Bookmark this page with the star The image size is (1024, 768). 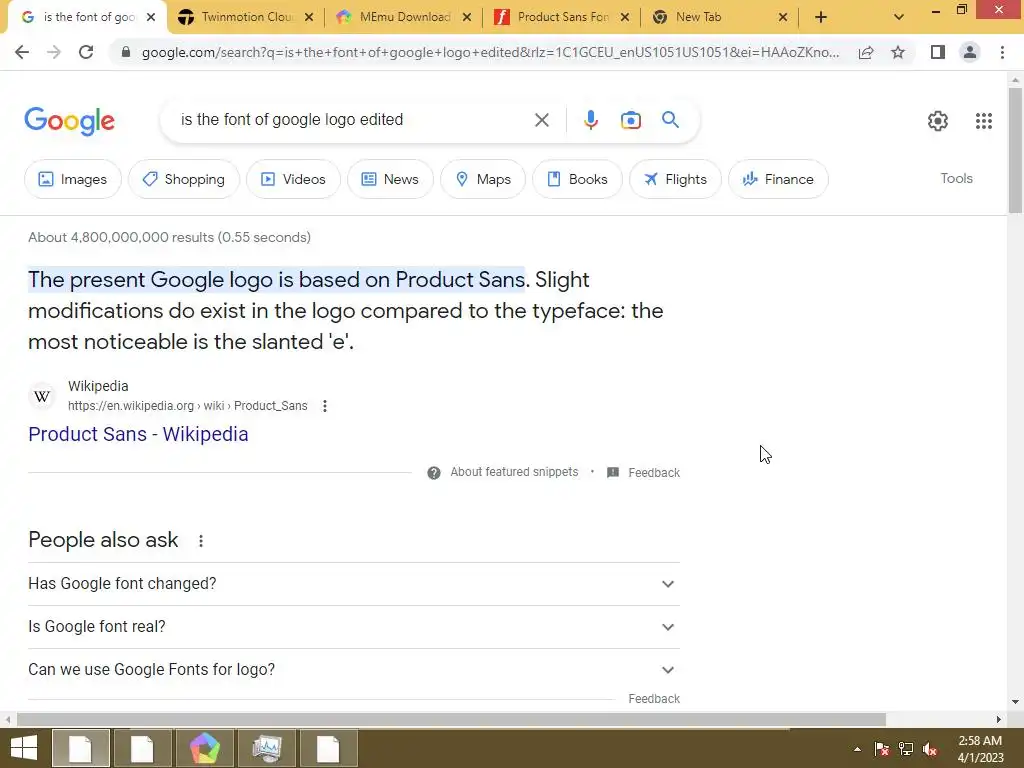click(x=898, y=52)
